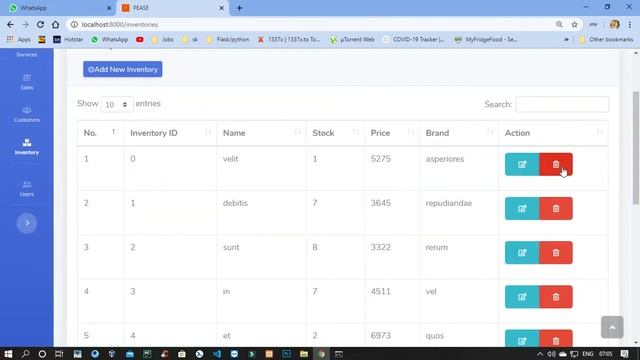Switch to the WhatsApp browser tab

point(59,8)
